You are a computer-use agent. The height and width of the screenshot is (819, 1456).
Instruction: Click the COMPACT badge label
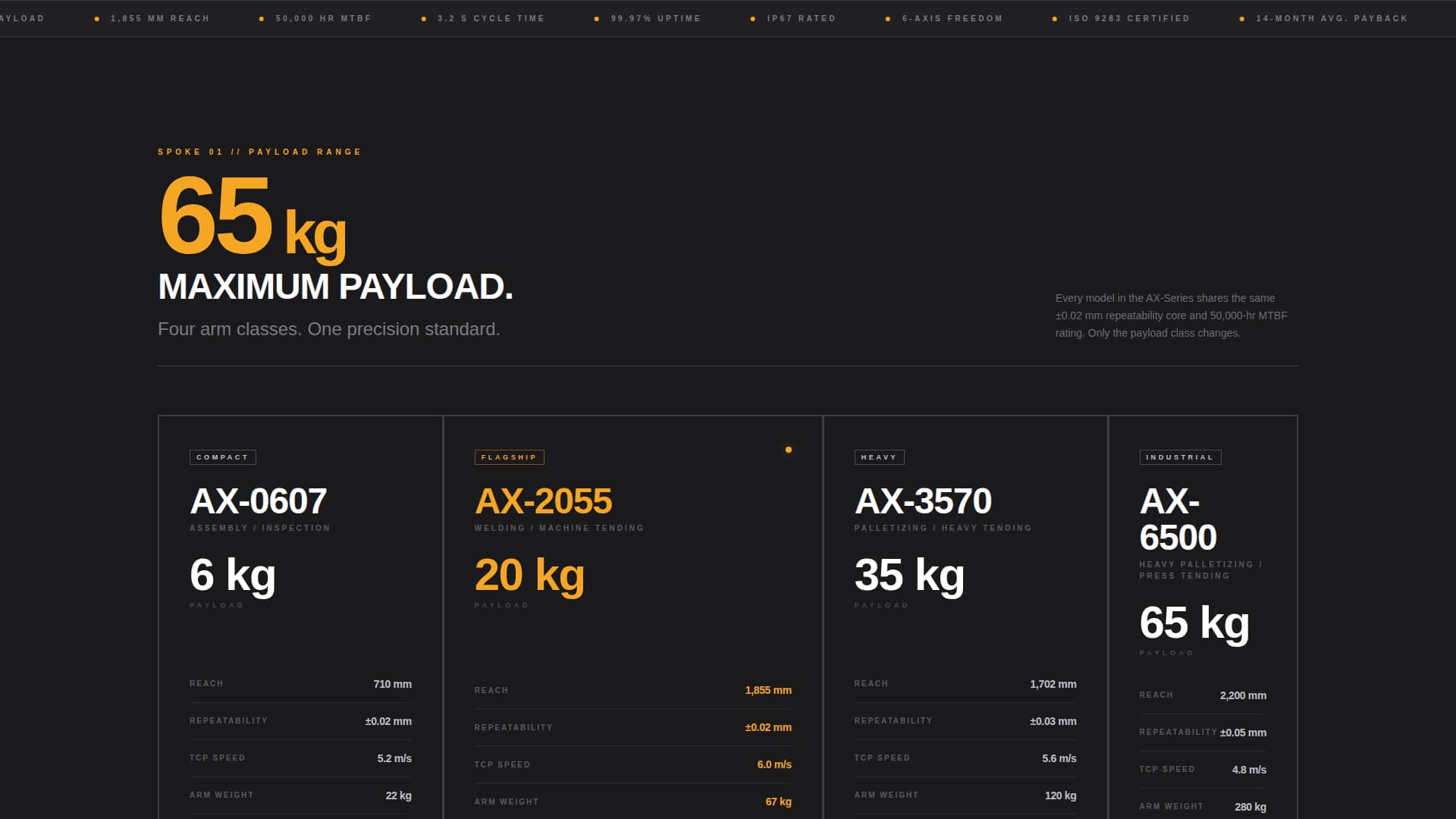pos(222,457)
